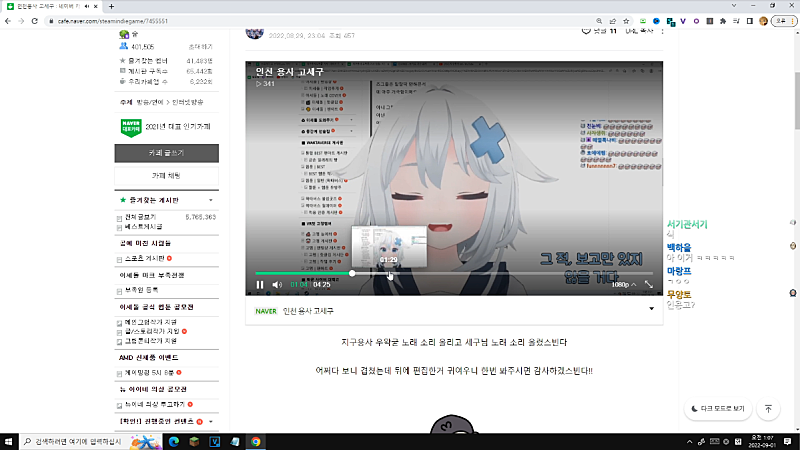Viewport: 800px width, 450px height.
Task: Open the 1080p video quality selector
Action: click(x=623, y=284)
